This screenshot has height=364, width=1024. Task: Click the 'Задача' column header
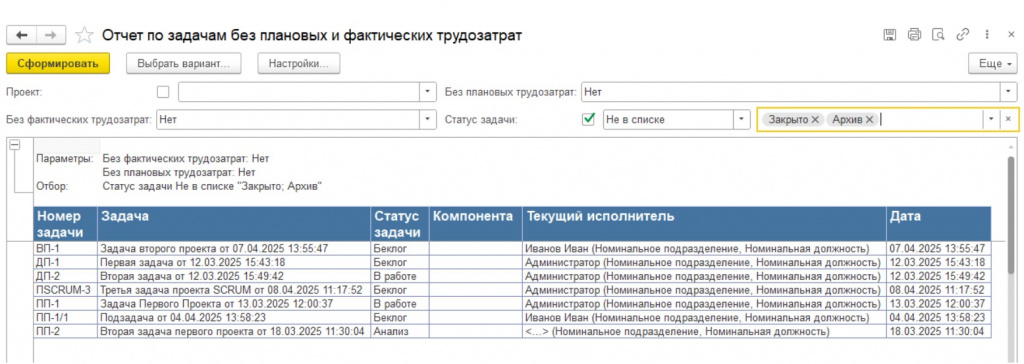(234, 224)
